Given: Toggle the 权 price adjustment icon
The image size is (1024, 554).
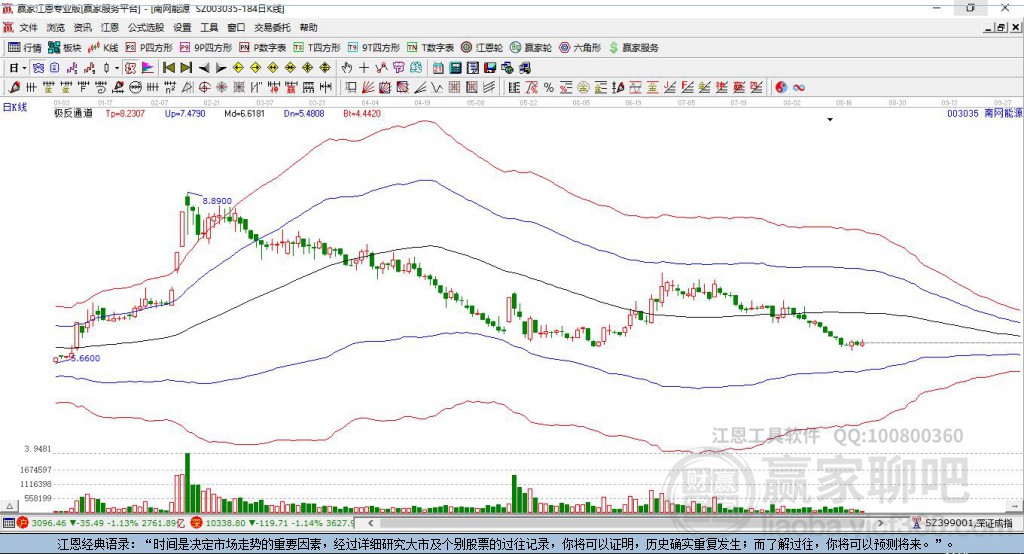Looking at the screenshot, I should tap(131, 68).
